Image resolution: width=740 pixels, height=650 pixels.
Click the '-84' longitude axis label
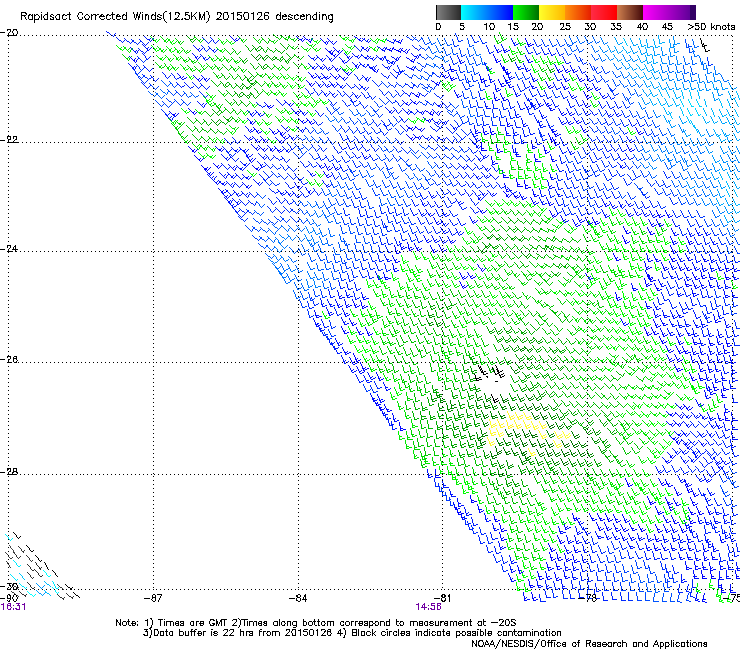coord(298,598)
